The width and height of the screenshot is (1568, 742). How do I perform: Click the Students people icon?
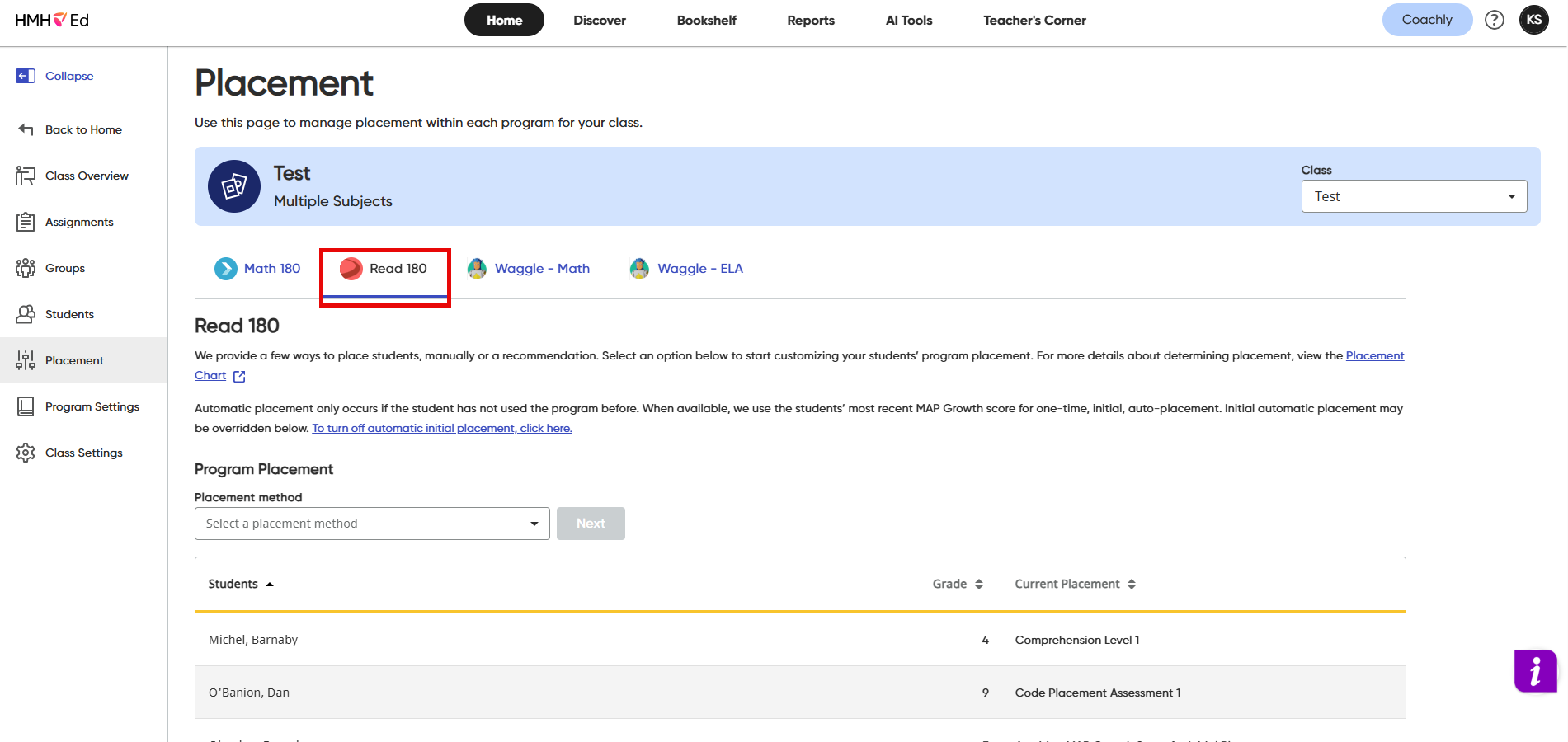[x=26, y=314]
